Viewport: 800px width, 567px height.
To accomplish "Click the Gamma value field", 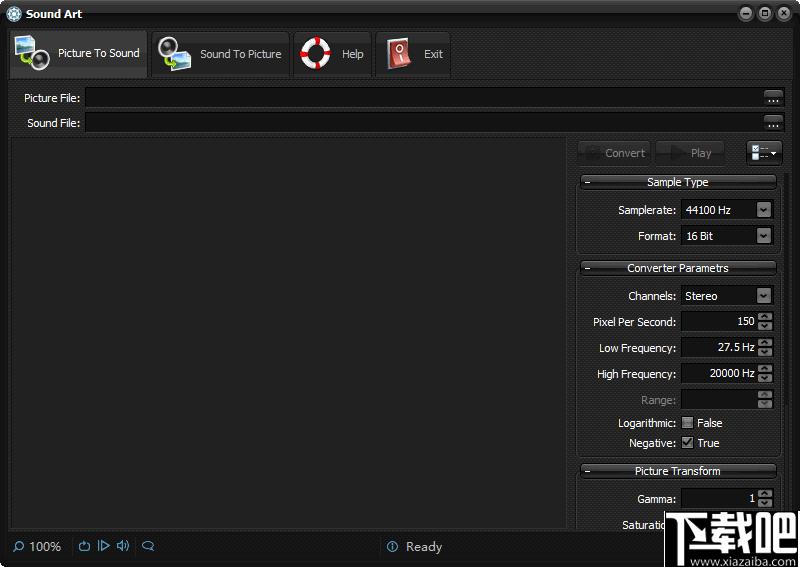I will pos(719,499).
